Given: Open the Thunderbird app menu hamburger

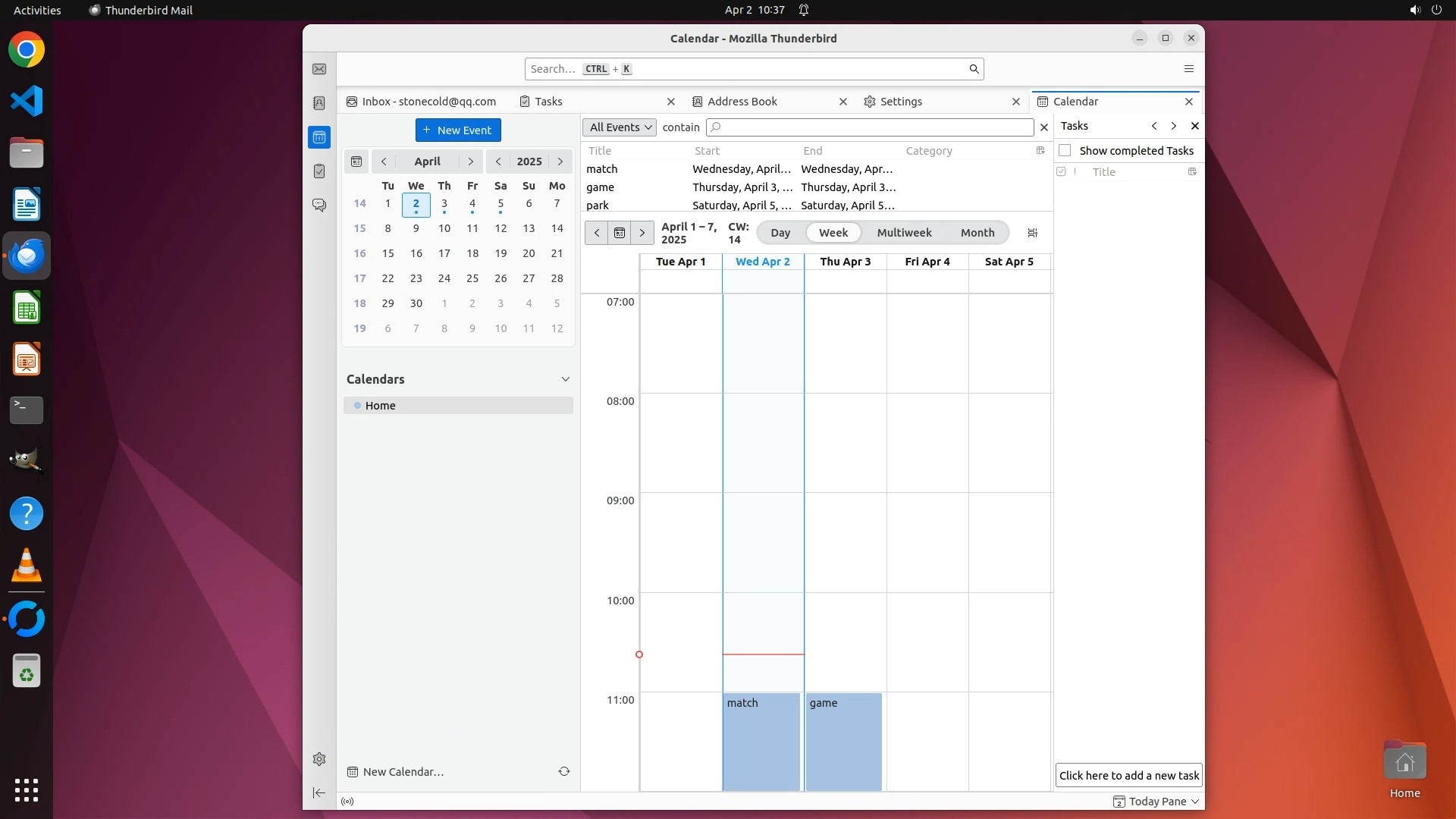Looking at the screenshot, I should coord(1188,69).
